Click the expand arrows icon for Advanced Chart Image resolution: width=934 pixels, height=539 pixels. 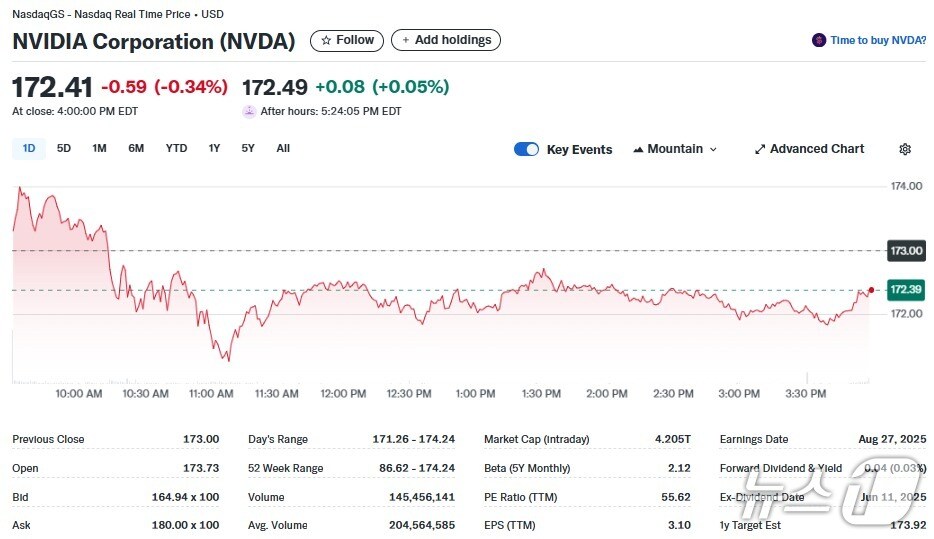tap(760, 149)
